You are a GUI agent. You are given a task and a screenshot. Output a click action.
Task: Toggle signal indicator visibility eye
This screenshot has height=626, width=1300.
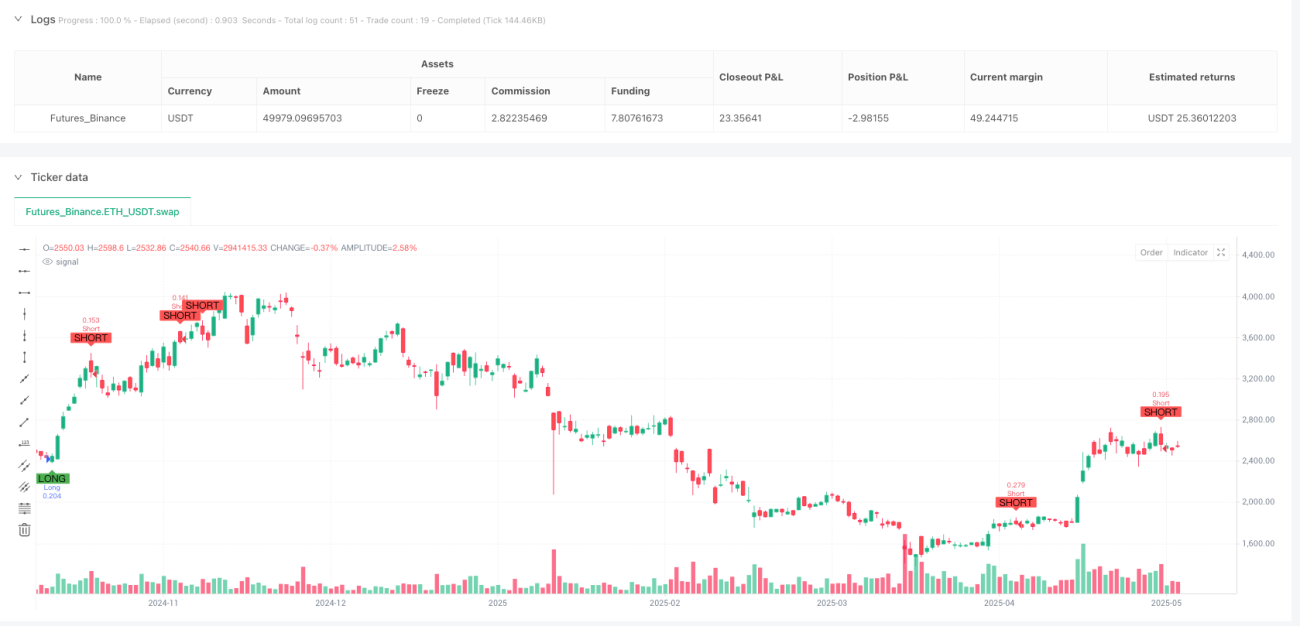(47, 261)
